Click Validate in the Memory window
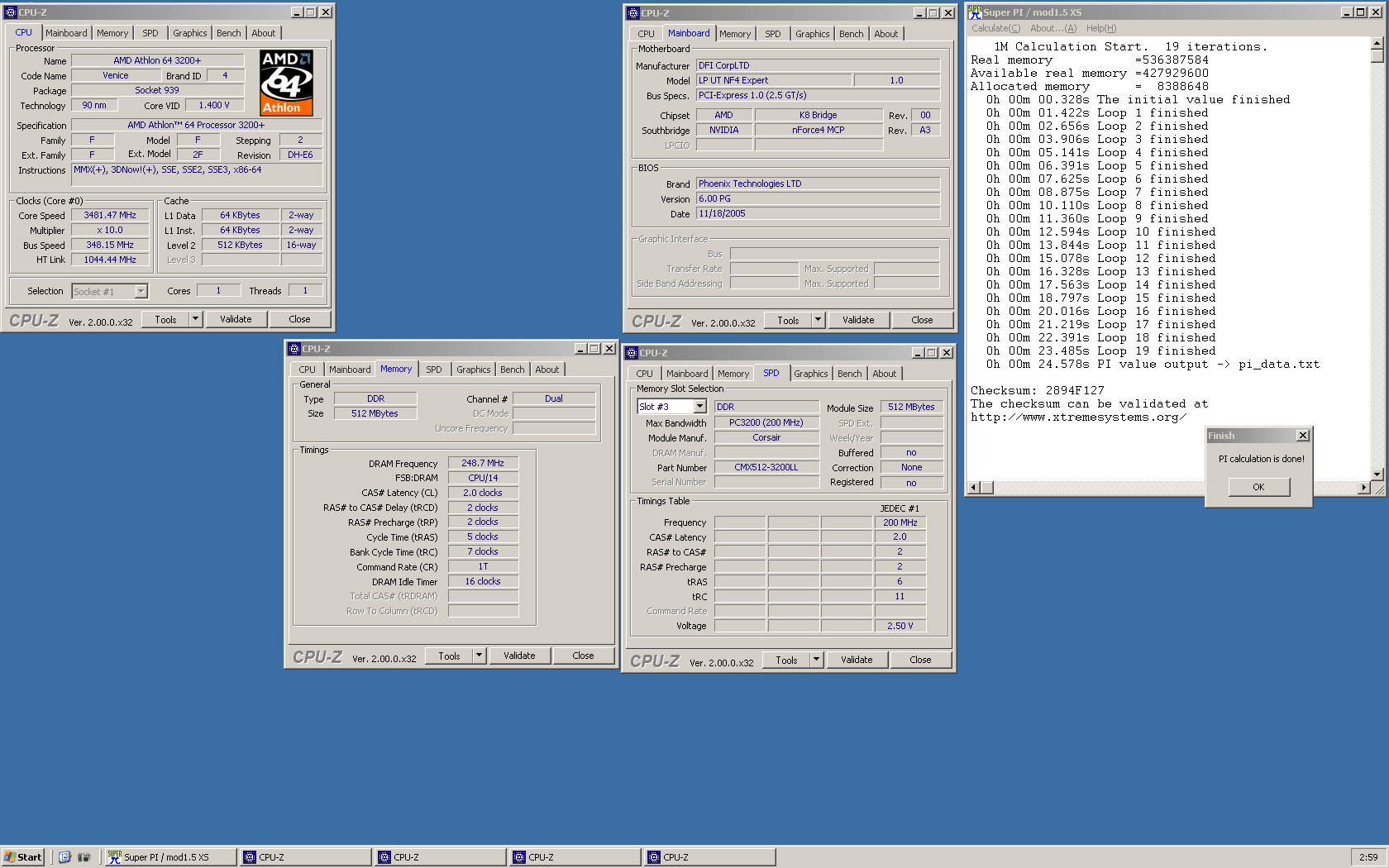This screenshot has width=1389, height=868. [x=519, y=656]
